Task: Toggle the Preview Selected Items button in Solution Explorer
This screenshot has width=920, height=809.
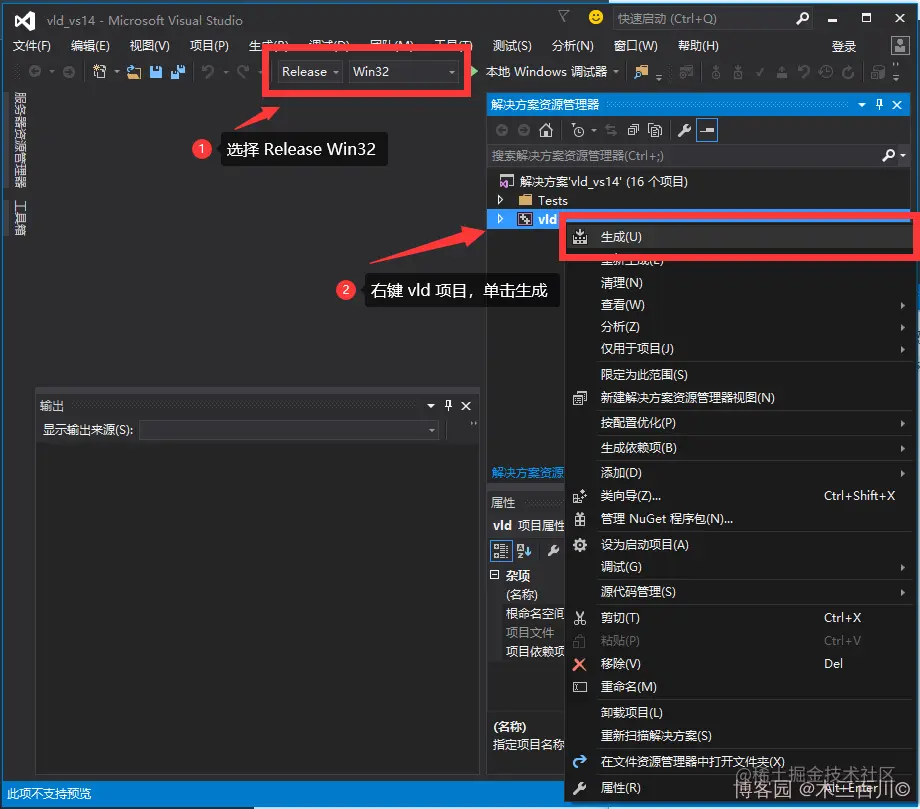Action: point(707,130)
